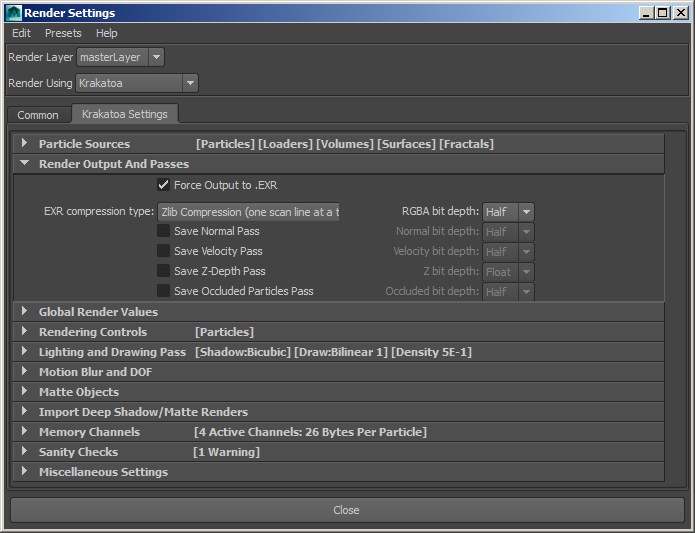Click '[4 Active Channels: 26 Bytes Per Particle]' text
The image size is (695, 533).
[x=310, y=432]
